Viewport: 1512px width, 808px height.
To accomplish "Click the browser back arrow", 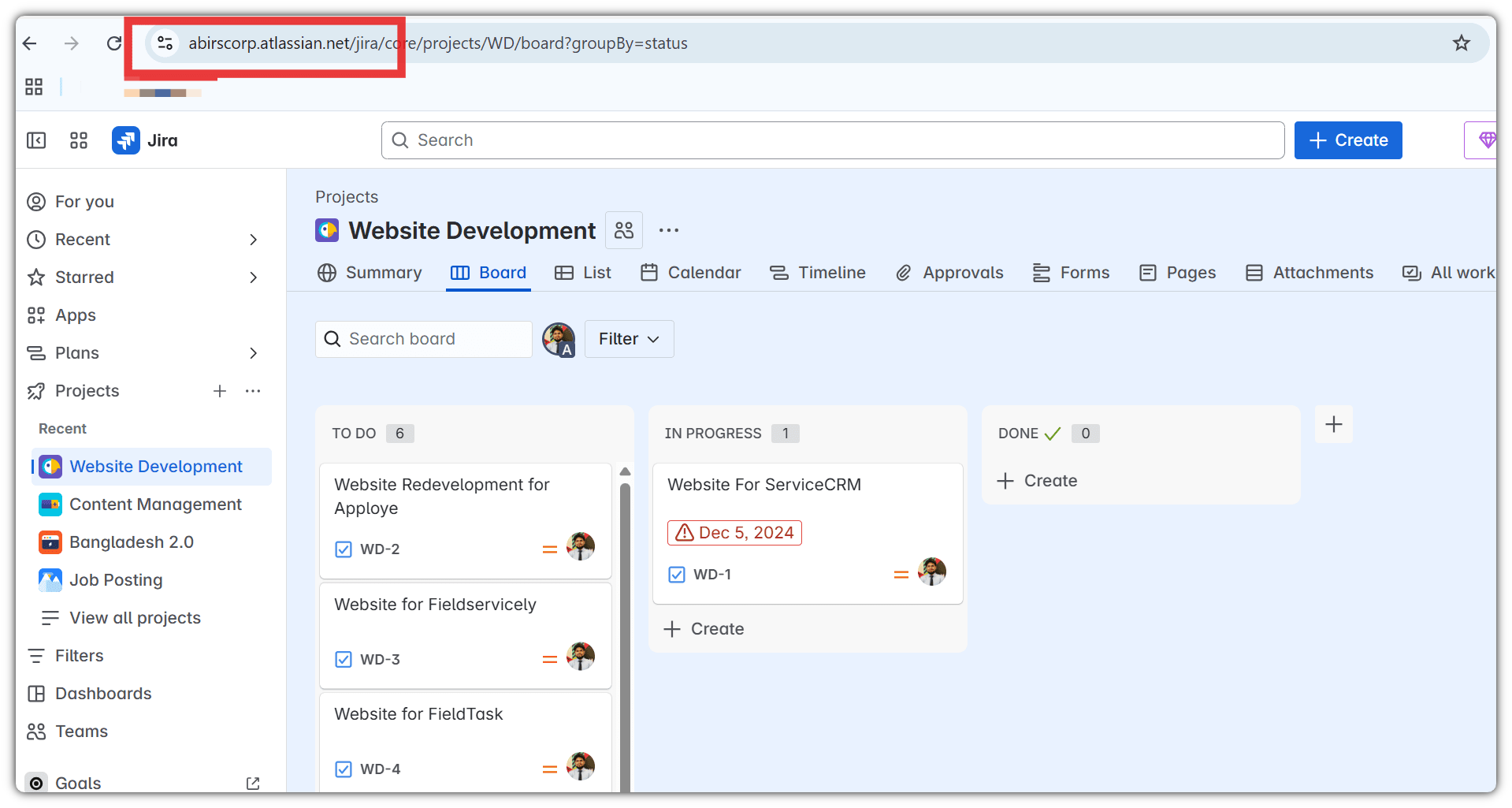I will [x=30, y=43].
